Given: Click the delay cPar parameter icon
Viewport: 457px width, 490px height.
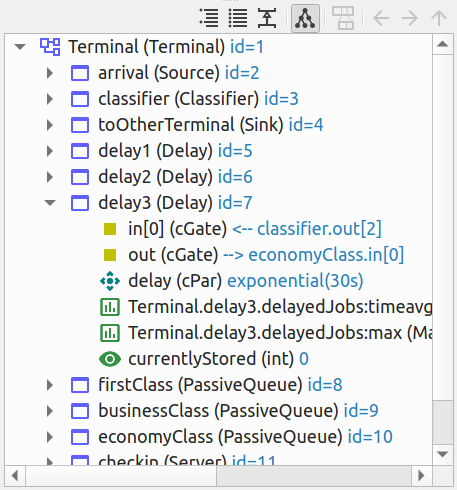Looking at the screenshot, I should (110, 281).
